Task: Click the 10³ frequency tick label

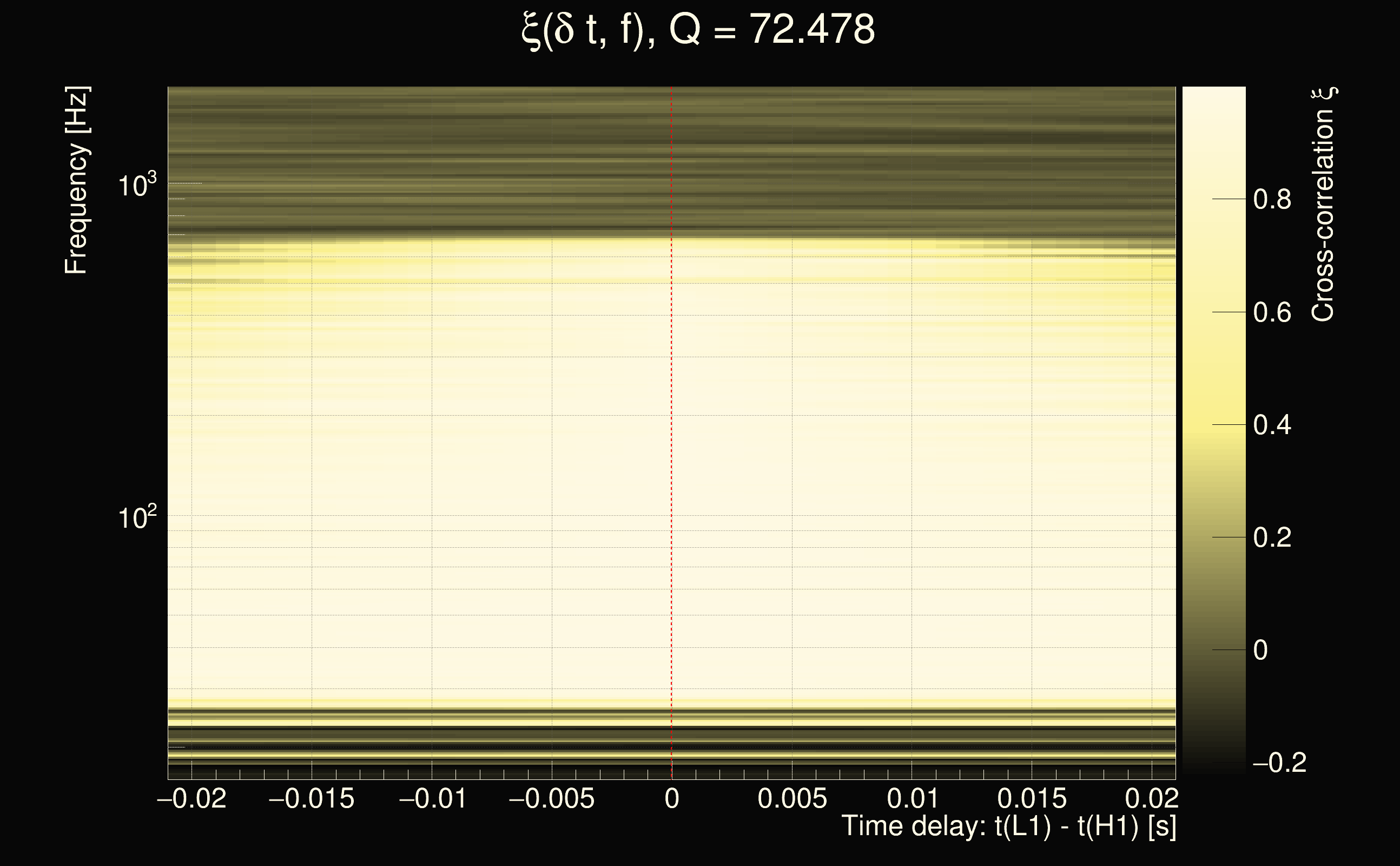Action: tap(137, 186)
